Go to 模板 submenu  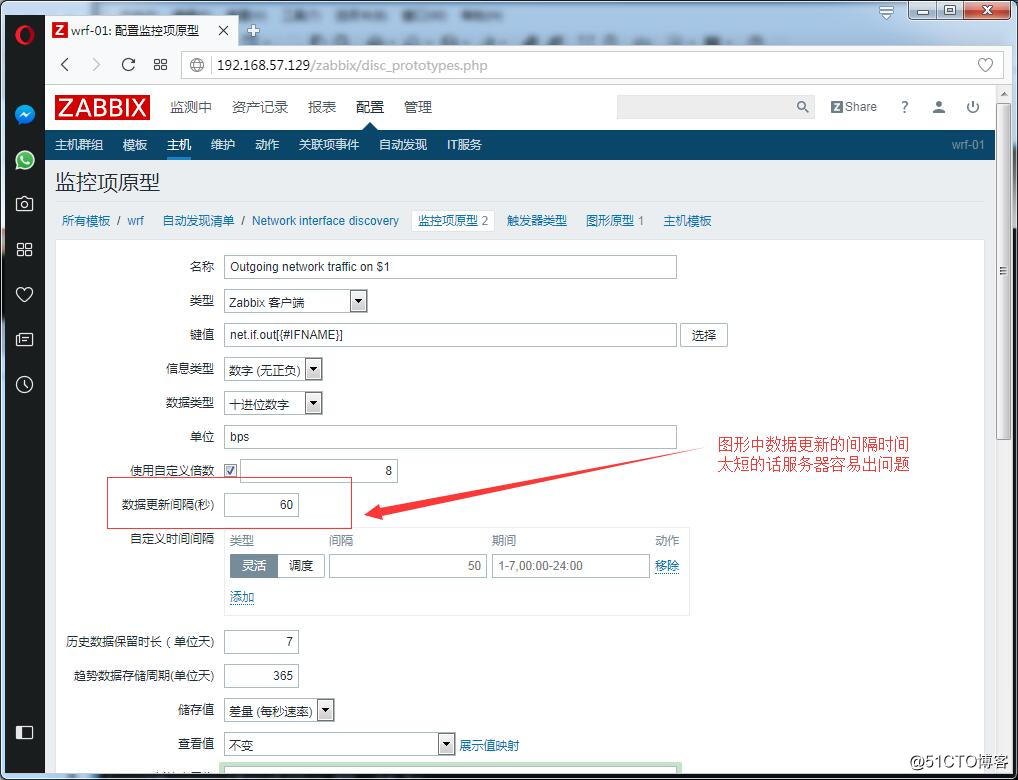tap(135, 145)
